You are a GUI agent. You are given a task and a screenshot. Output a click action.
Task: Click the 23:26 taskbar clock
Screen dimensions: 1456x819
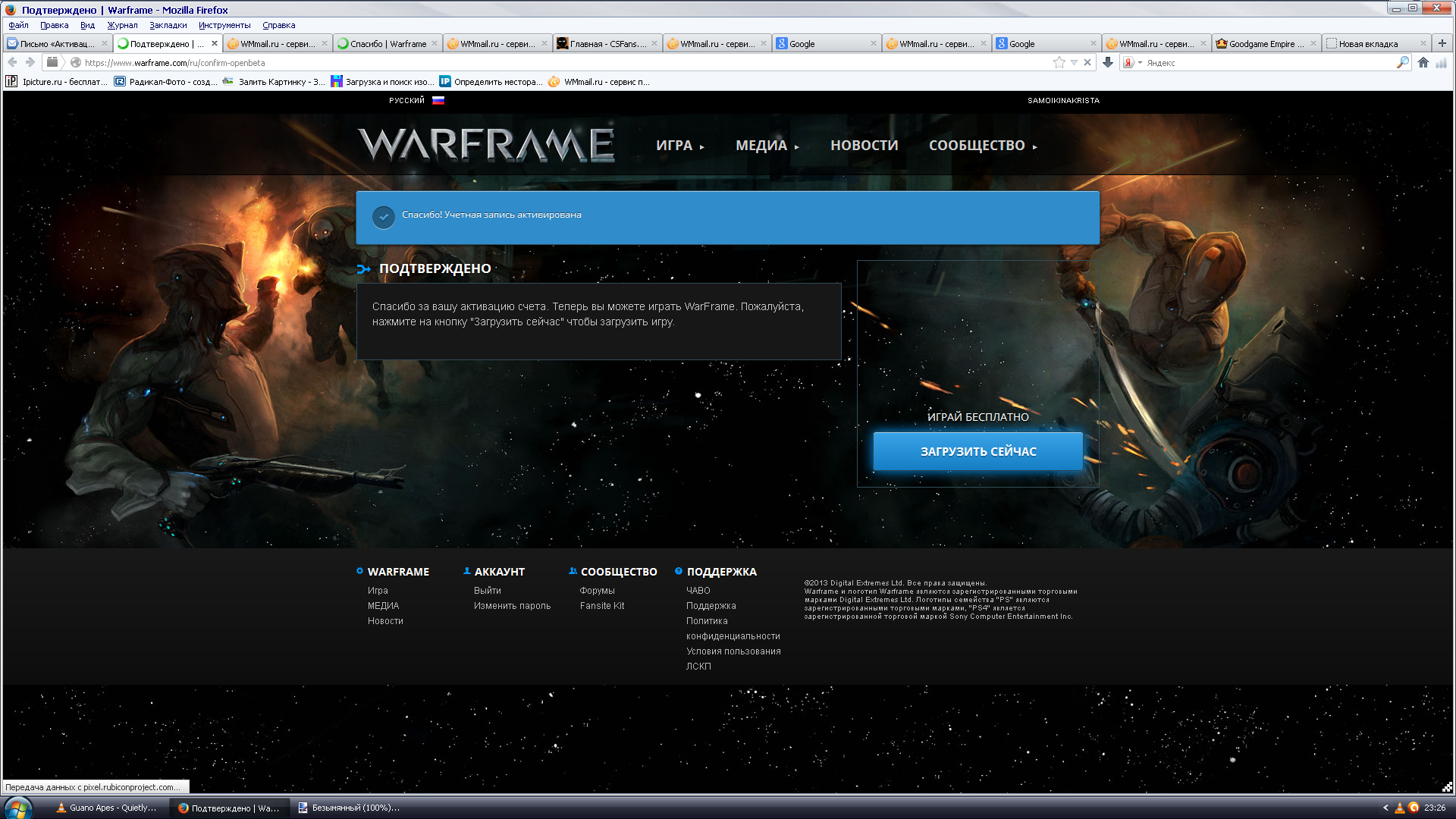[1434, 808]
